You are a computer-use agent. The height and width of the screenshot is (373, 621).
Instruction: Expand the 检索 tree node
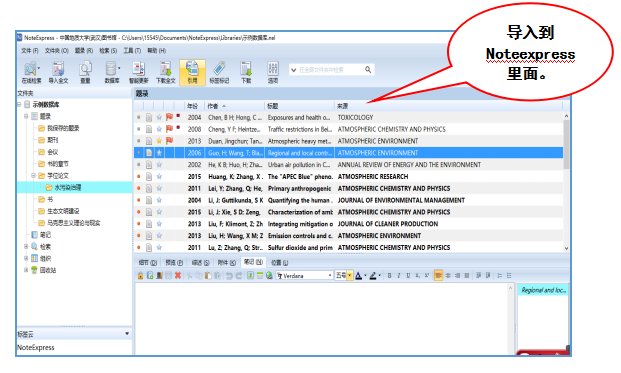pyautogui.click(x=27, y=246)
